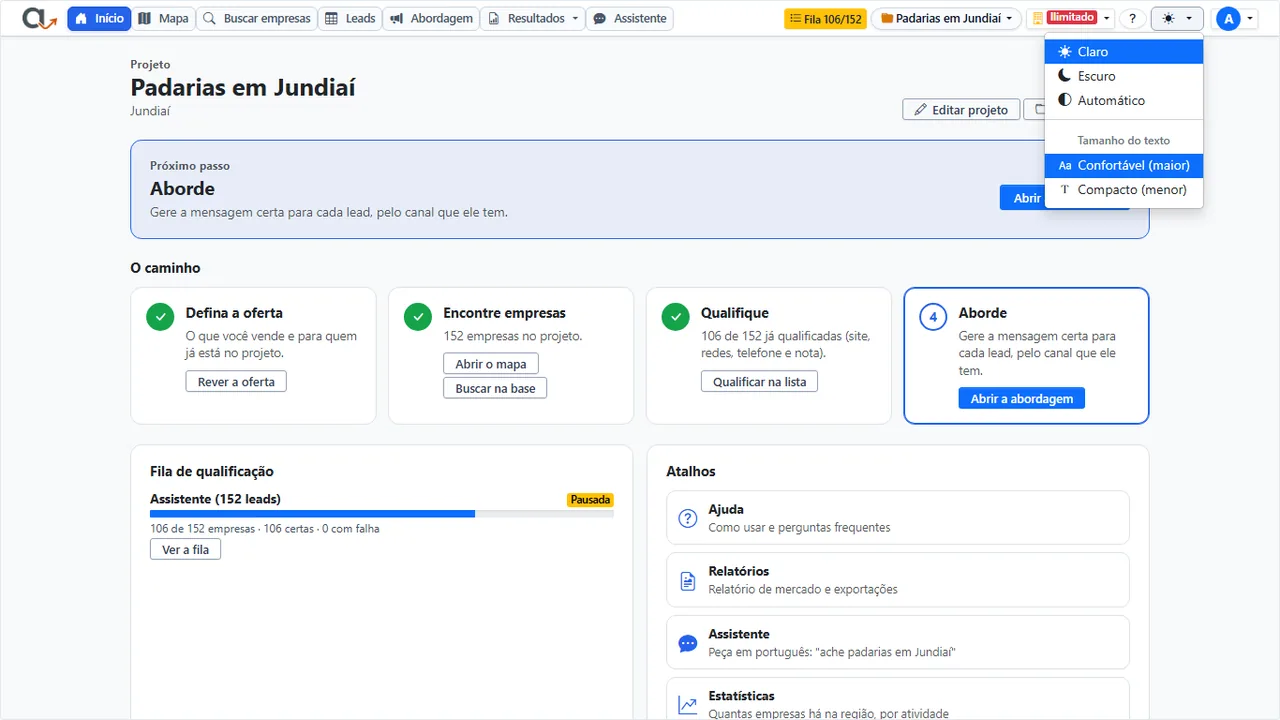Open the Assistente chat from the navbar
This screenshot has width=1280, height=720.
(x=630, y=18)
